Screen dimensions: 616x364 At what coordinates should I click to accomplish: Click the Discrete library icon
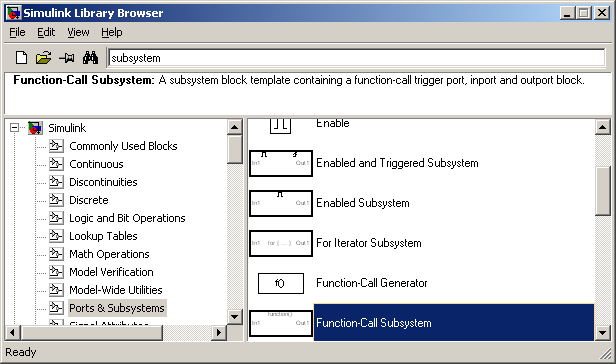[x=56, y=200]
